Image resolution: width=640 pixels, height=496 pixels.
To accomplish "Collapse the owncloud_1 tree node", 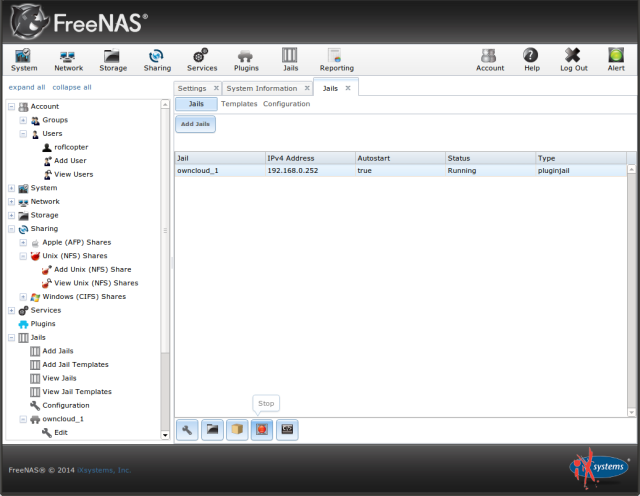I will pyautogui.click(x=23, y=419).
